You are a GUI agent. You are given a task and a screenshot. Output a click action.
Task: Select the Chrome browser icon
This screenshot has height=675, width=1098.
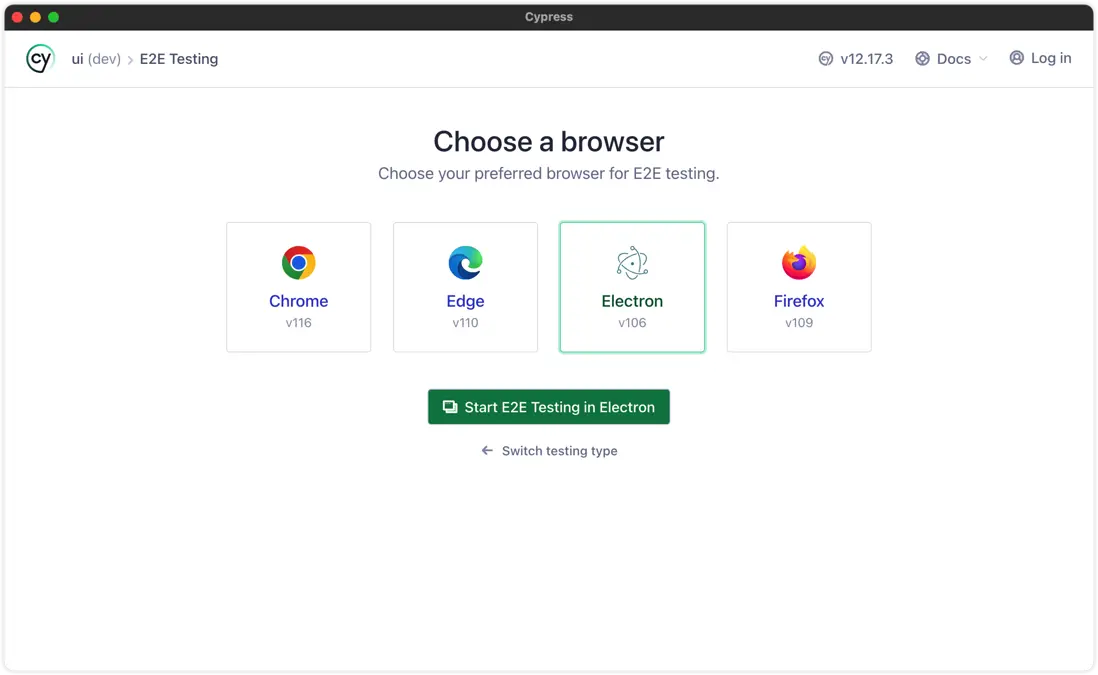[x=298, y=263]
